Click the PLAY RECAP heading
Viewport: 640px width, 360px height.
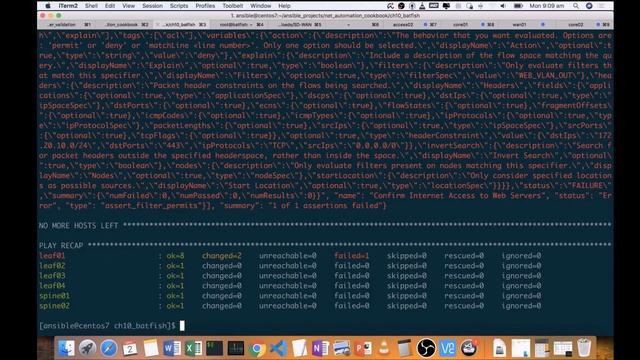coord(61,245)
